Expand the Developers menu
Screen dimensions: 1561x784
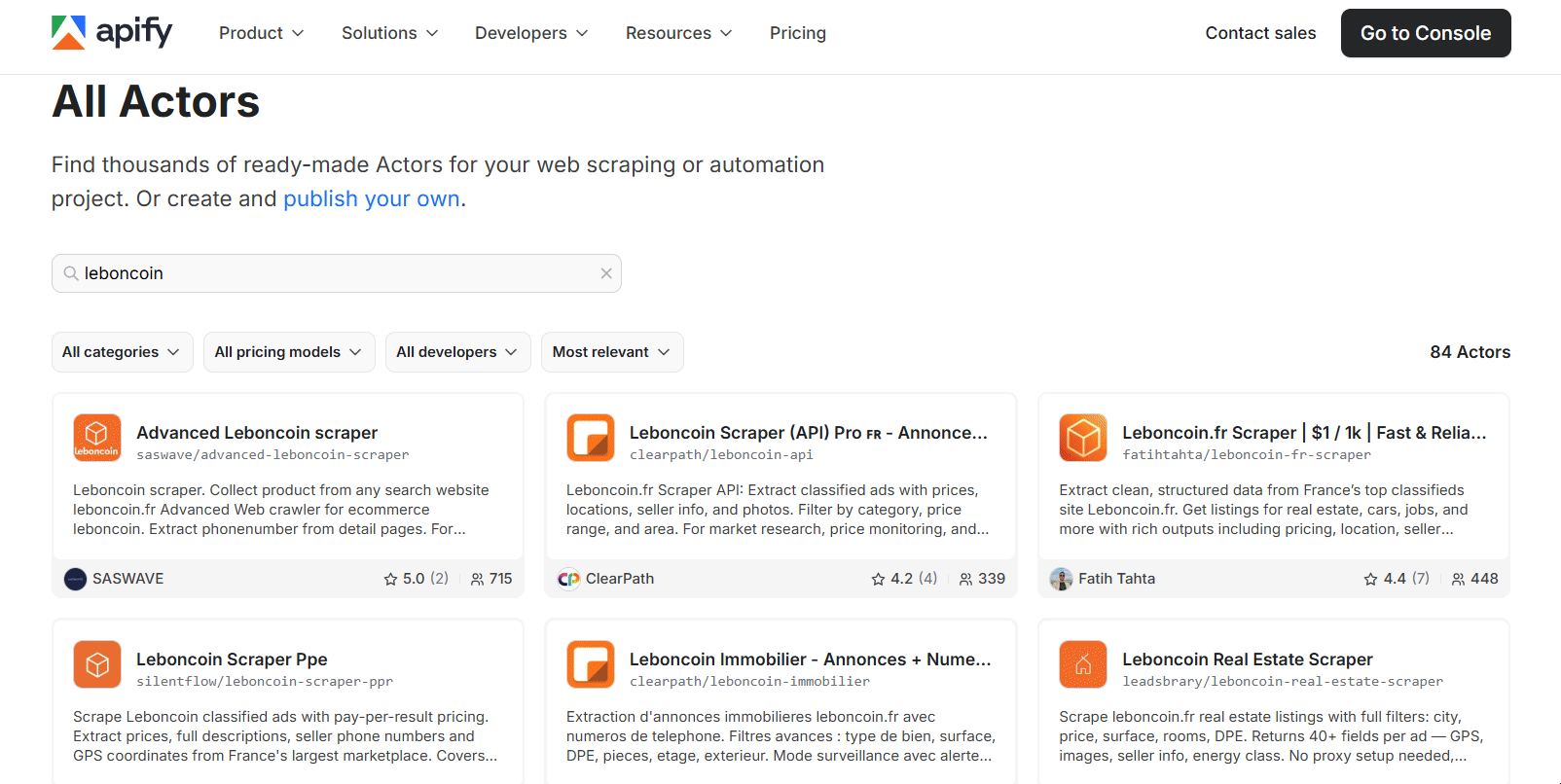coord(531,33)
